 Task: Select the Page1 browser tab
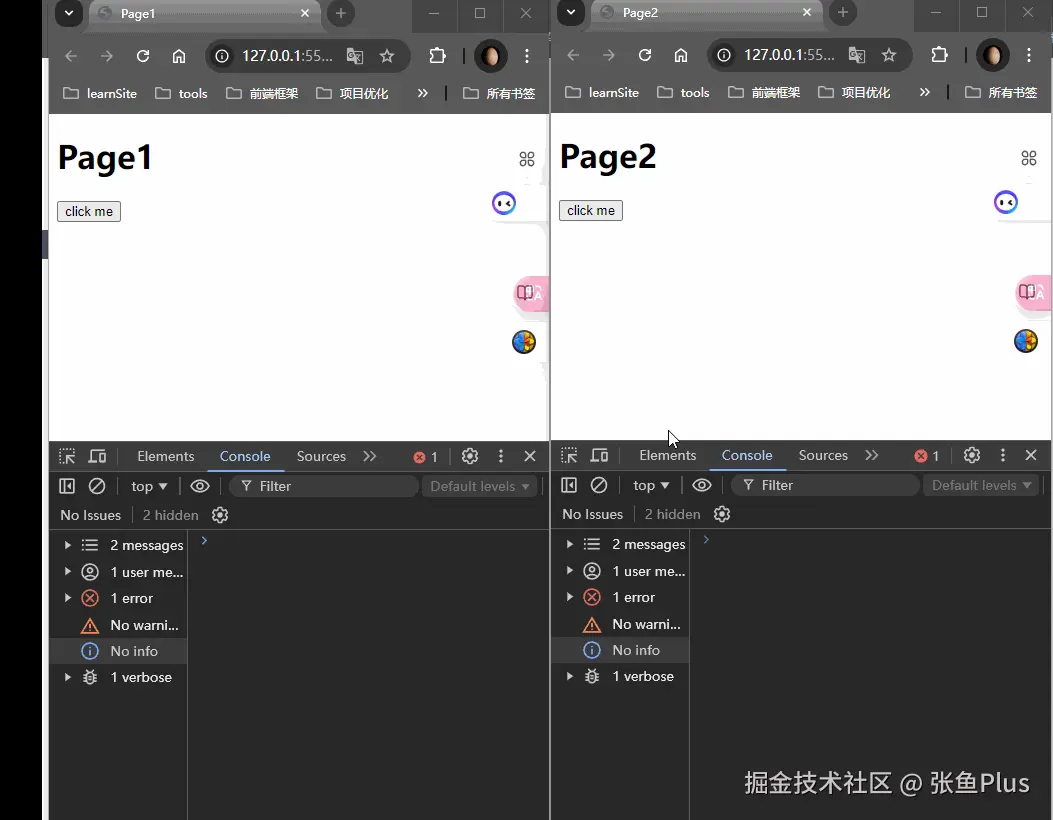coord(205,13)
